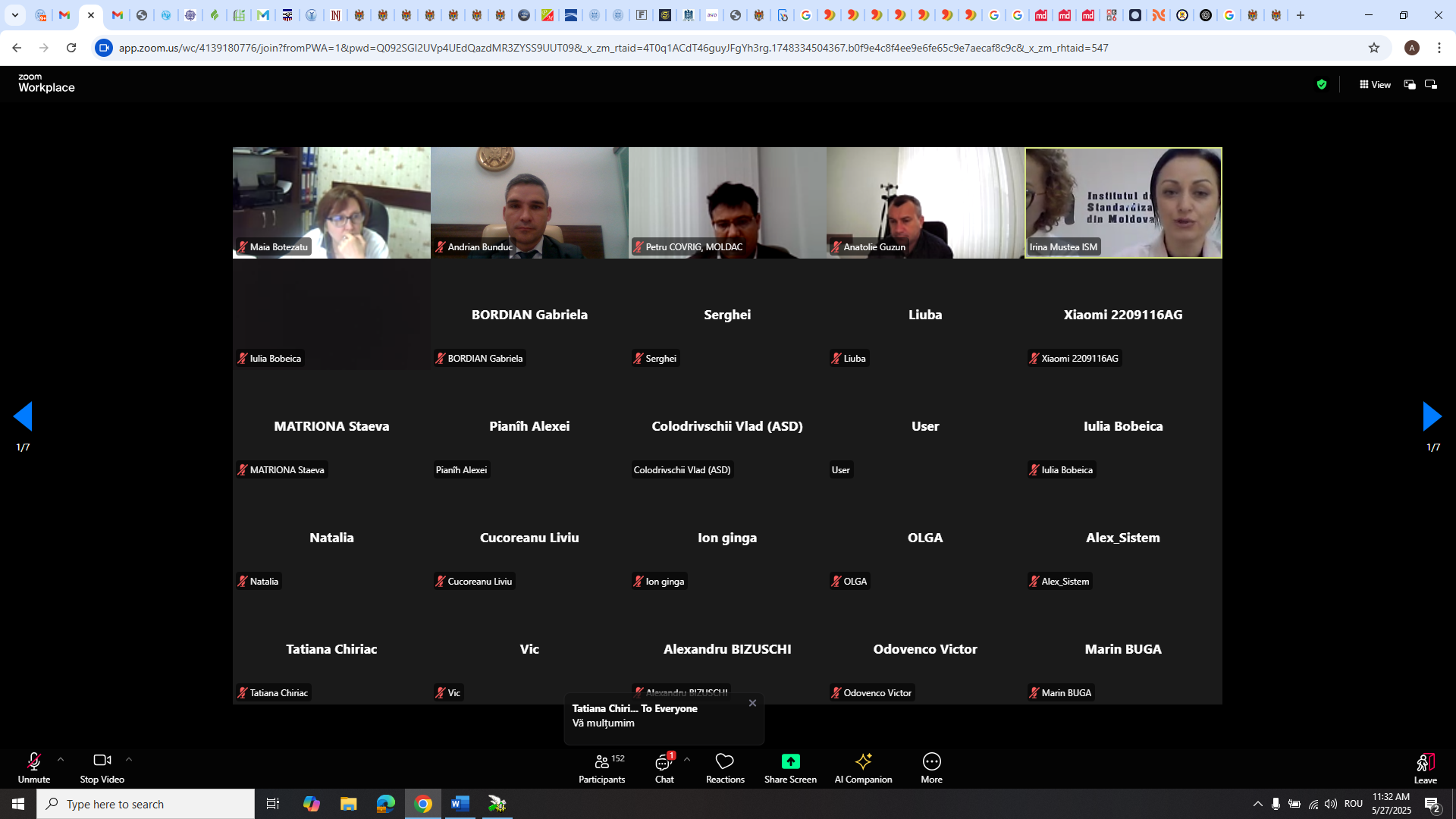This screenshot has height=819, width=1456.
Task: Expand audio options caret beside Unmute
Action: [x=61, y=759]
